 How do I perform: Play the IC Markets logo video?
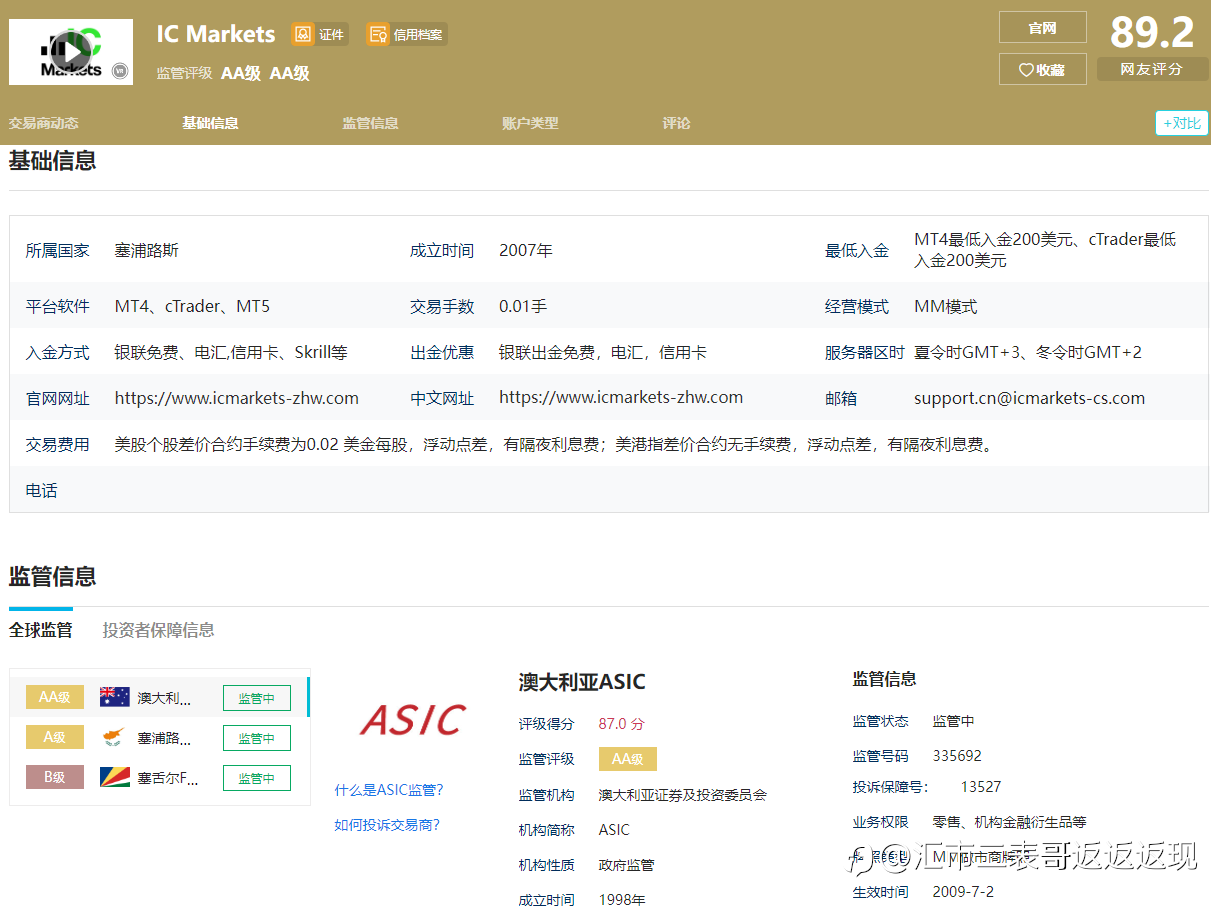click(71, 50)
